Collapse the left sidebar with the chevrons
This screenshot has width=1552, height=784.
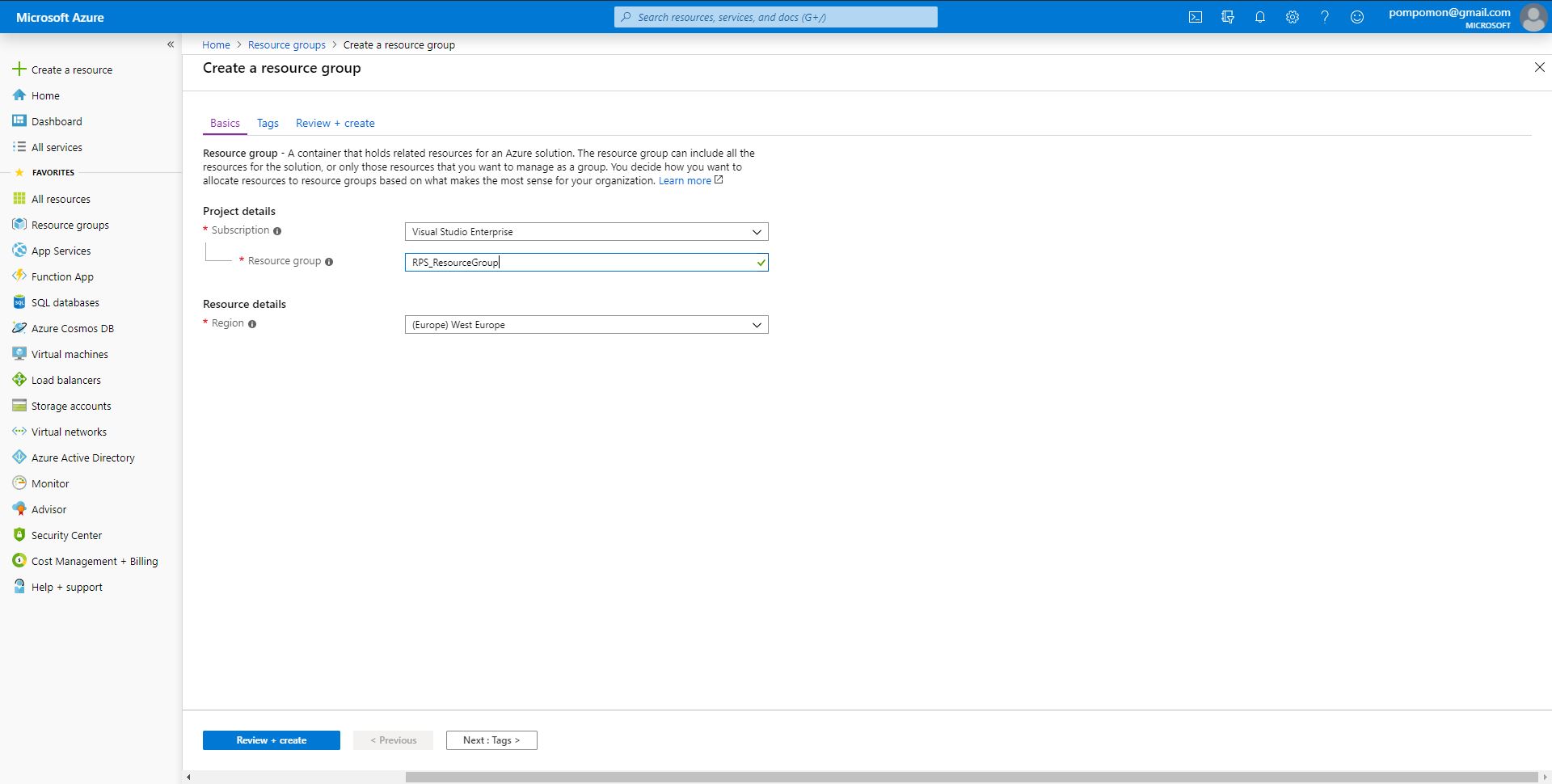click(171, 44)
